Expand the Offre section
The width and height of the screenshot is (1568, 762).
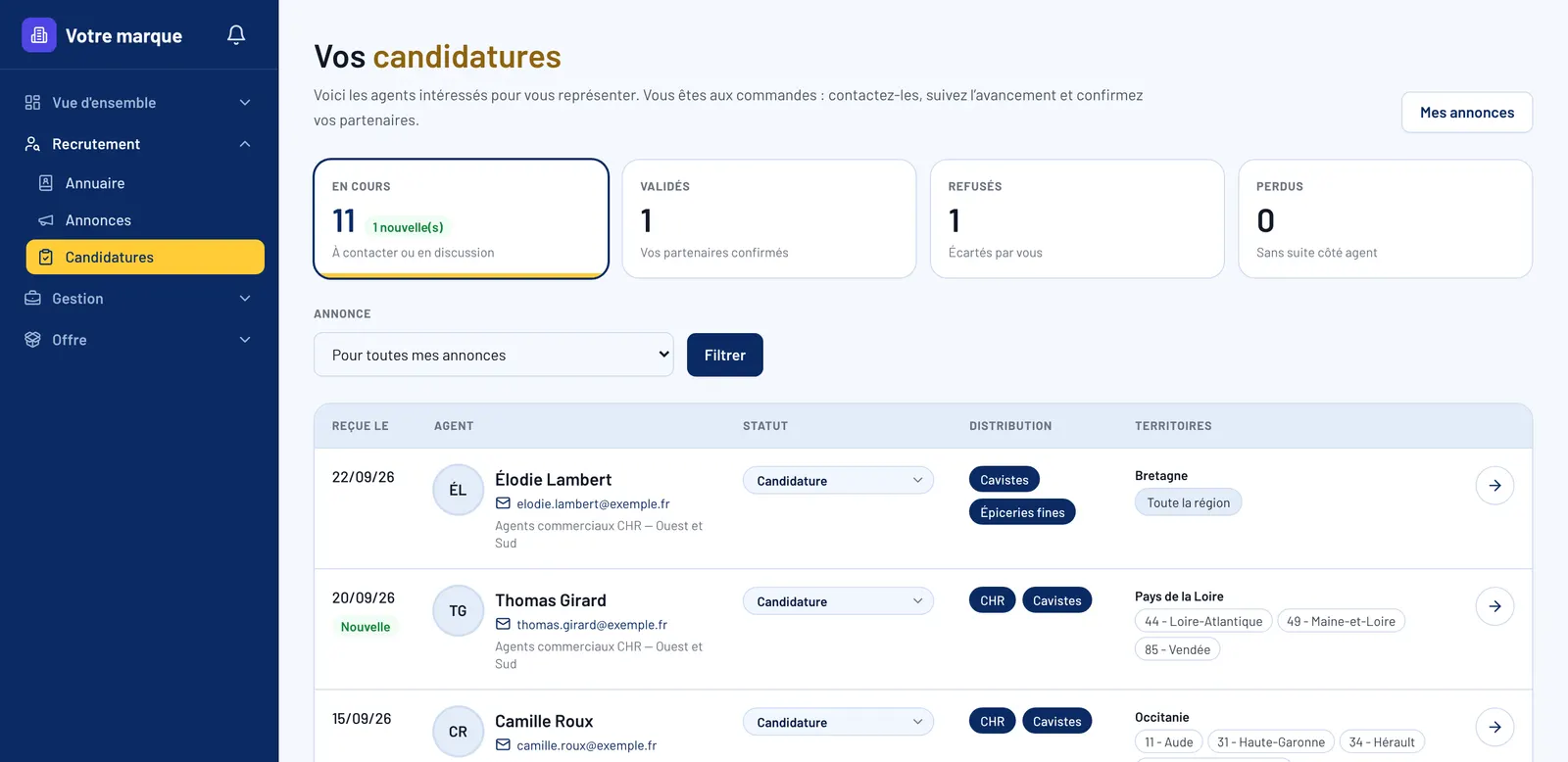pyautogui.click(x=139, y=340)
